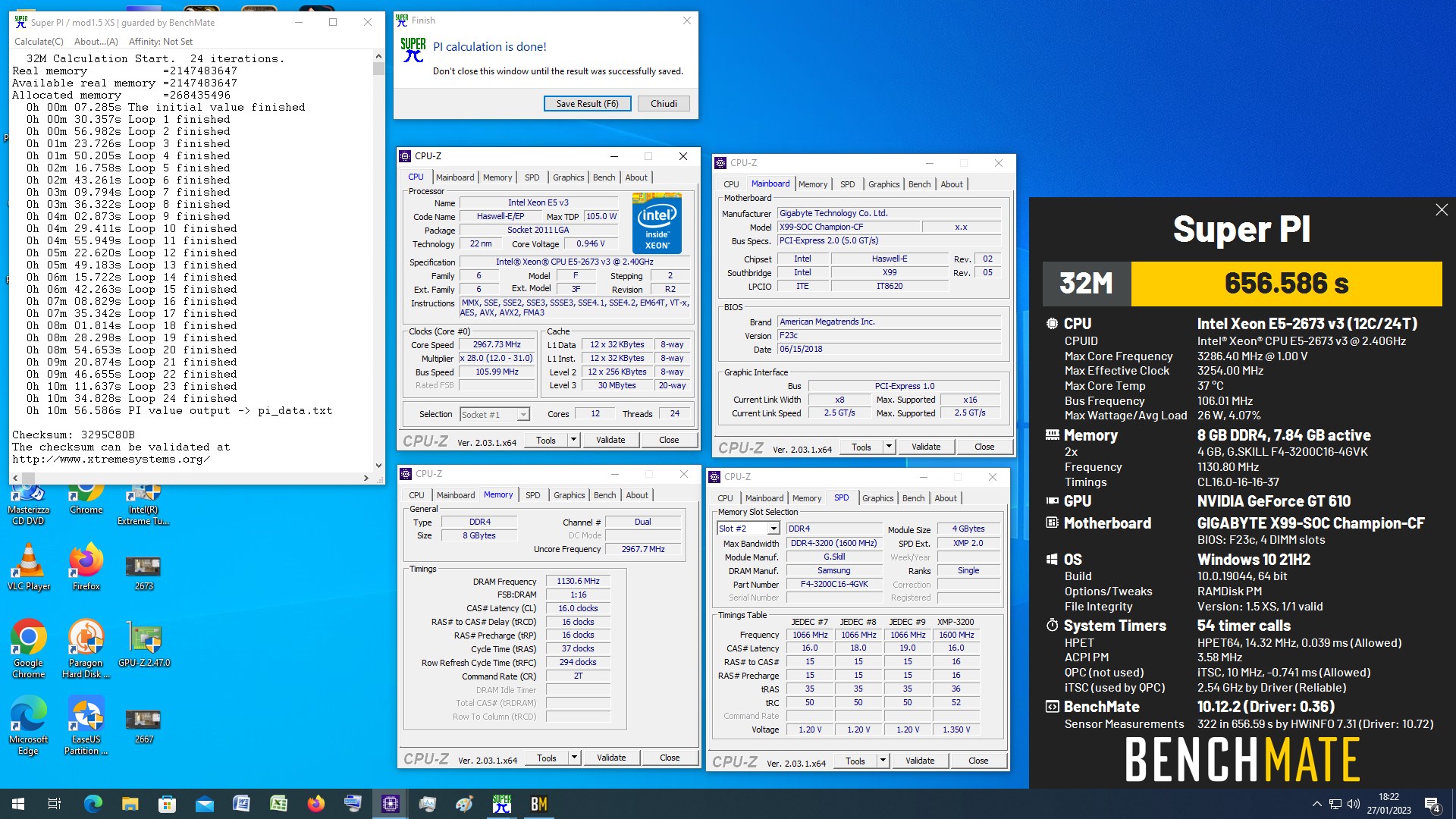This screenshot has width=1456, height=819.
Task: Select Graphics tab in Mainboard CPU-Z window
Action: pos(883,184)
